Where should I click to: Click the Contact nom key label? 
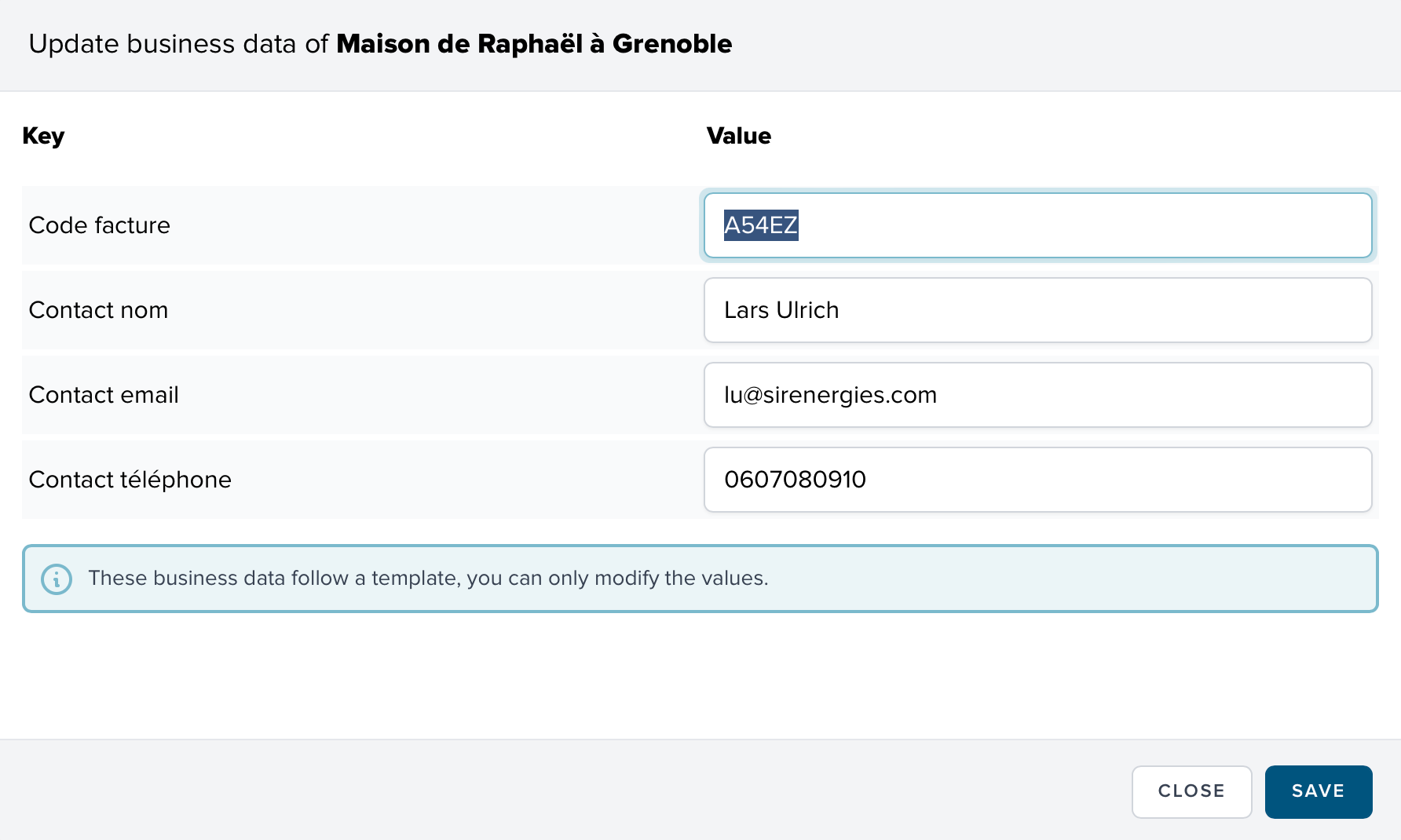[x=98, y=311]
